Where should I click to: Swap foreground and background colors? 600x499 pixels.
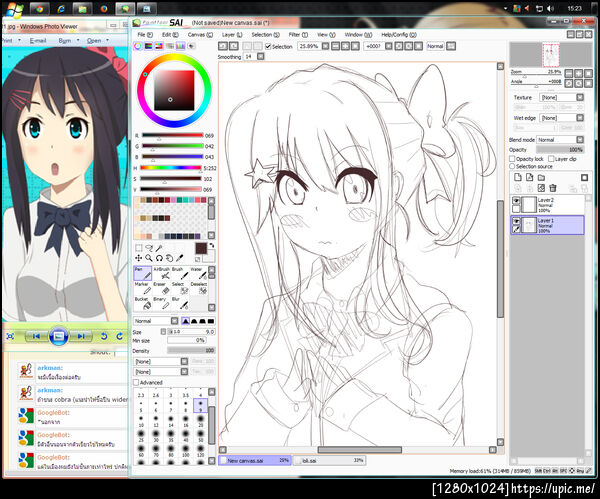(x=211, y=245)
